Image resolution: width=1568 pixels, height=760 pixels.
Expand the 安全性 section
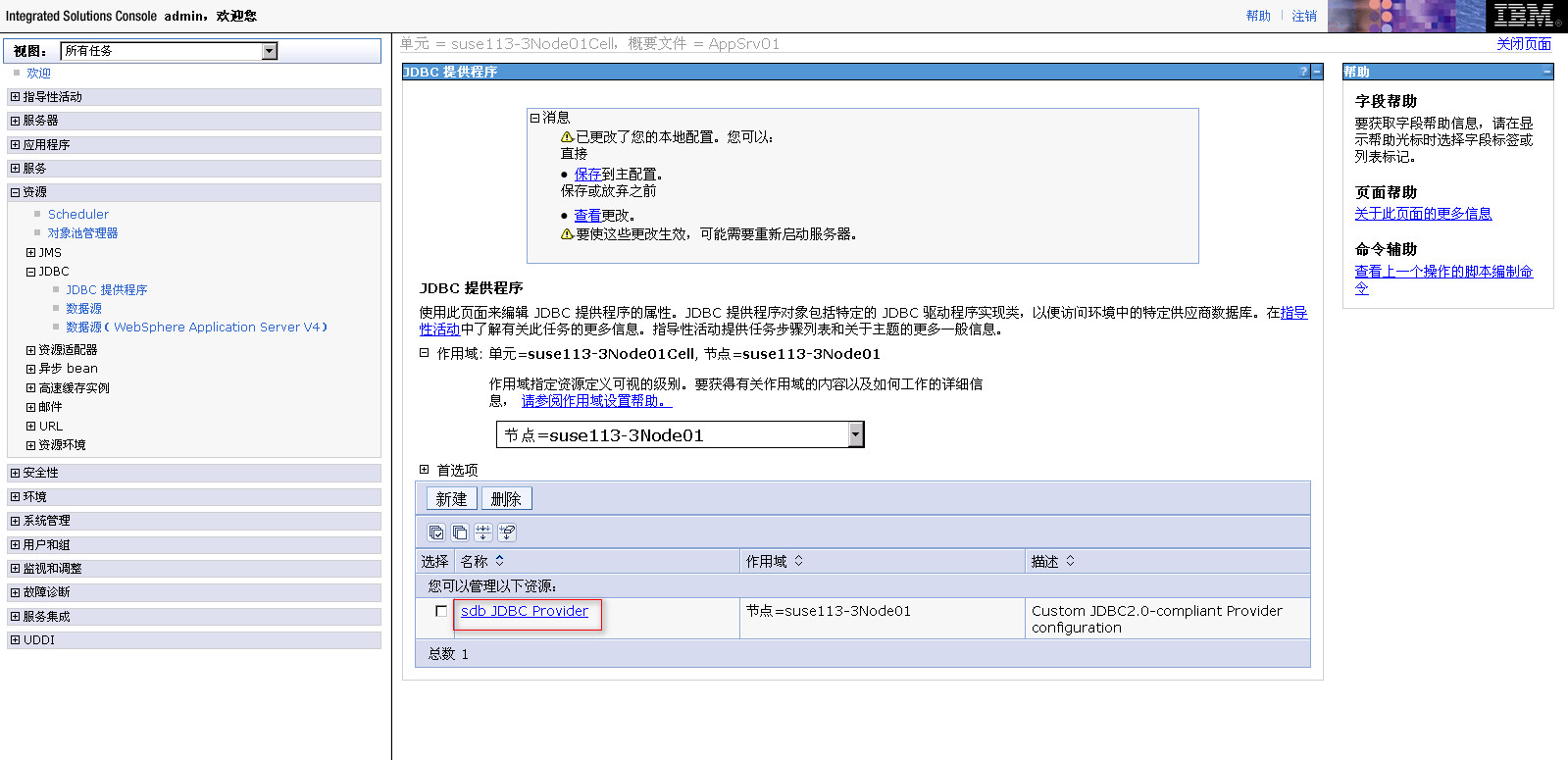click(15, 473)
